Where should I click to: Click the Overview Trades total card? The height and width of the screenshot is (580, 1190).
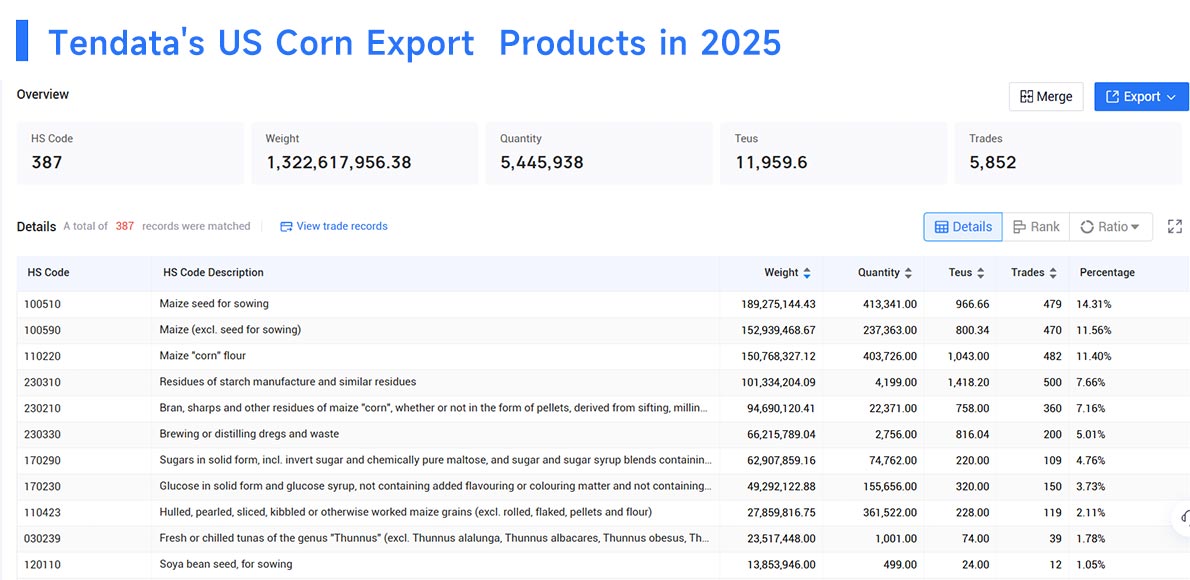(1068, 153)
